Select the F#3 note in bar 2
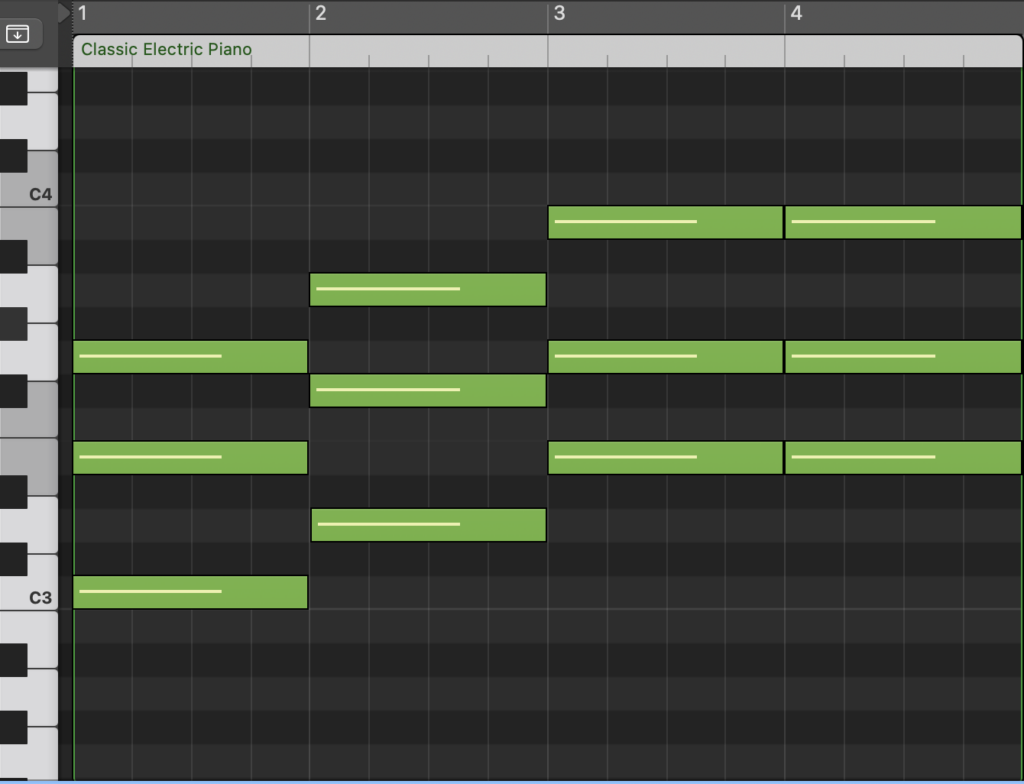This screenshot has width=1024, height=784. coord(428,390)
